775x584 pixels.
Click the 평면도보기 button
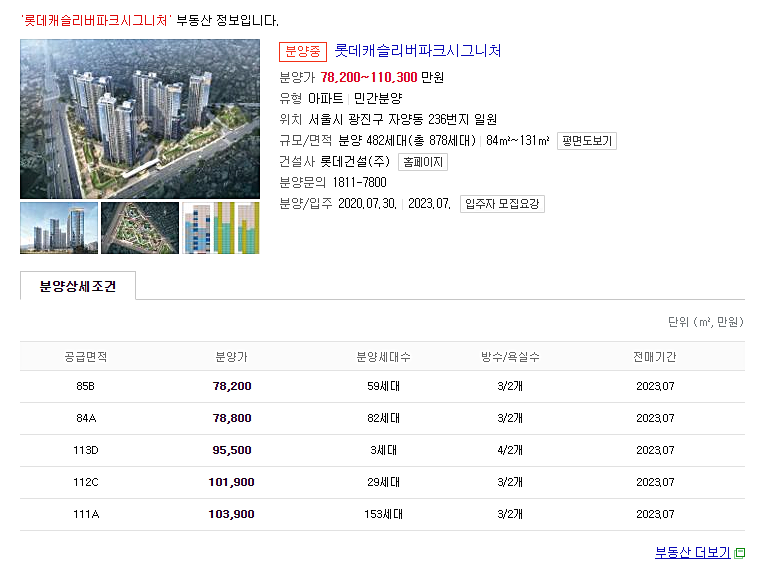[x=587, y=141]
